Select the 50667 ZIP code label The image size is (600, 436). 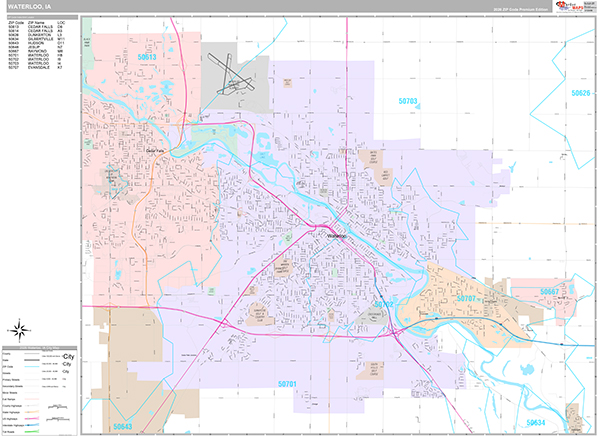tap(548, 291)
